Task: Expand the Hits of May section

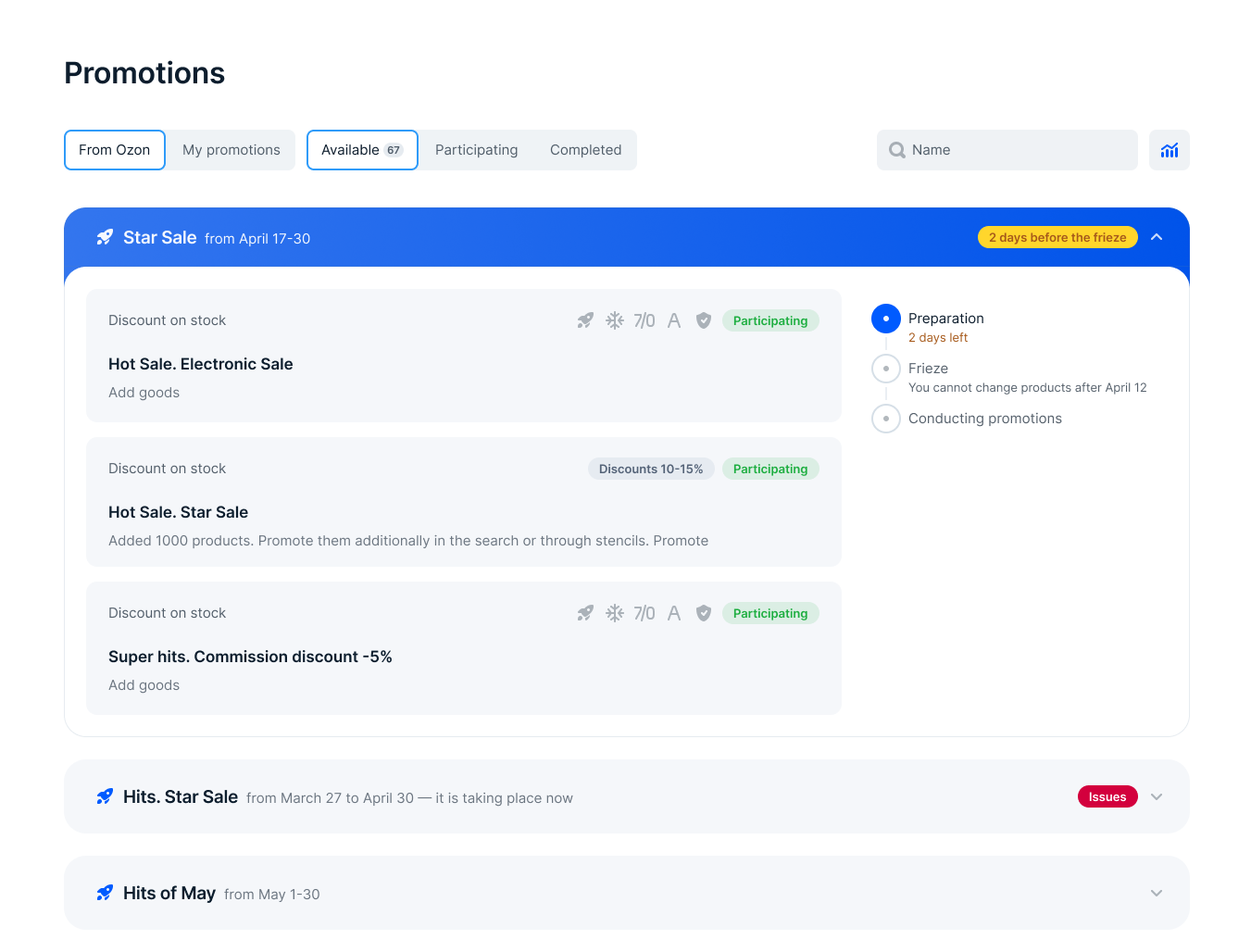Action: tap(1157, 893)
